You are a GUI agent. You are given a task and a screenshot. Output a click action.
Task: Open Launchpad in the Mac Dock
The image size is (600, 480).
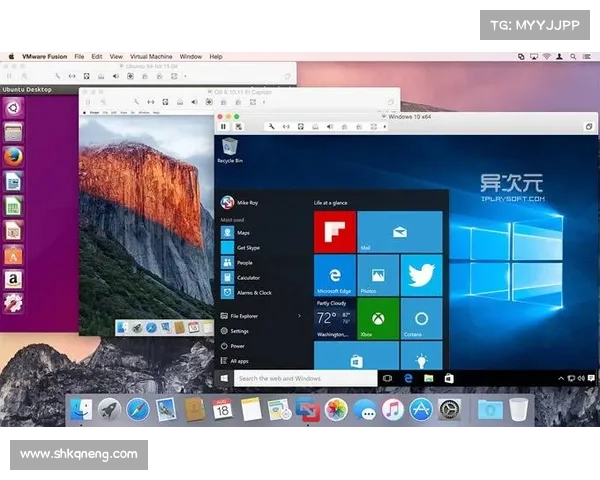click(x=109, y=410)
